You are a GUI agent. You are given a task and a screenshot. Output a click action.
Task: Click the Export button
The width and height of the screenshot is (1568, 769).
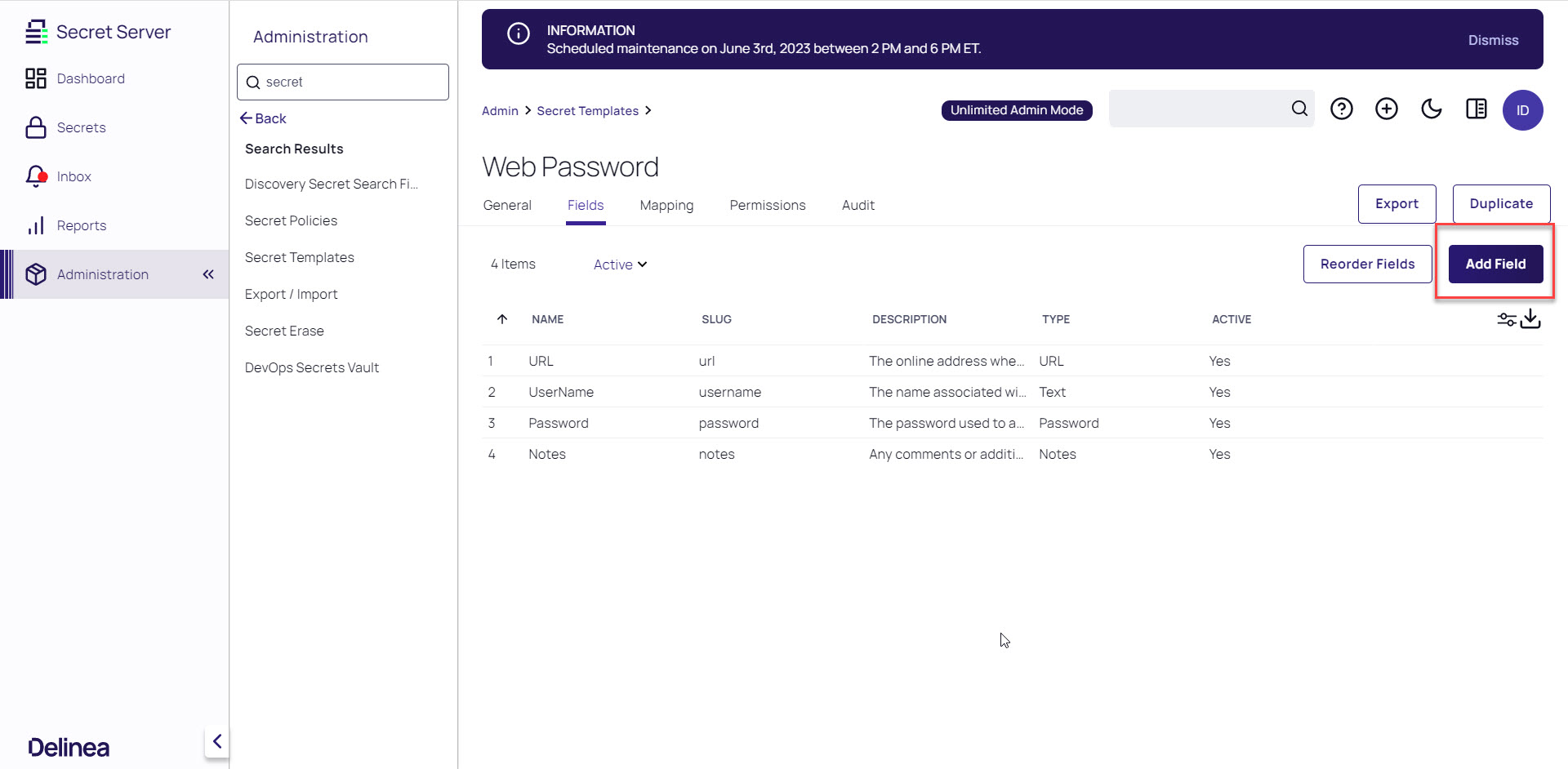tap(1396, 204)
